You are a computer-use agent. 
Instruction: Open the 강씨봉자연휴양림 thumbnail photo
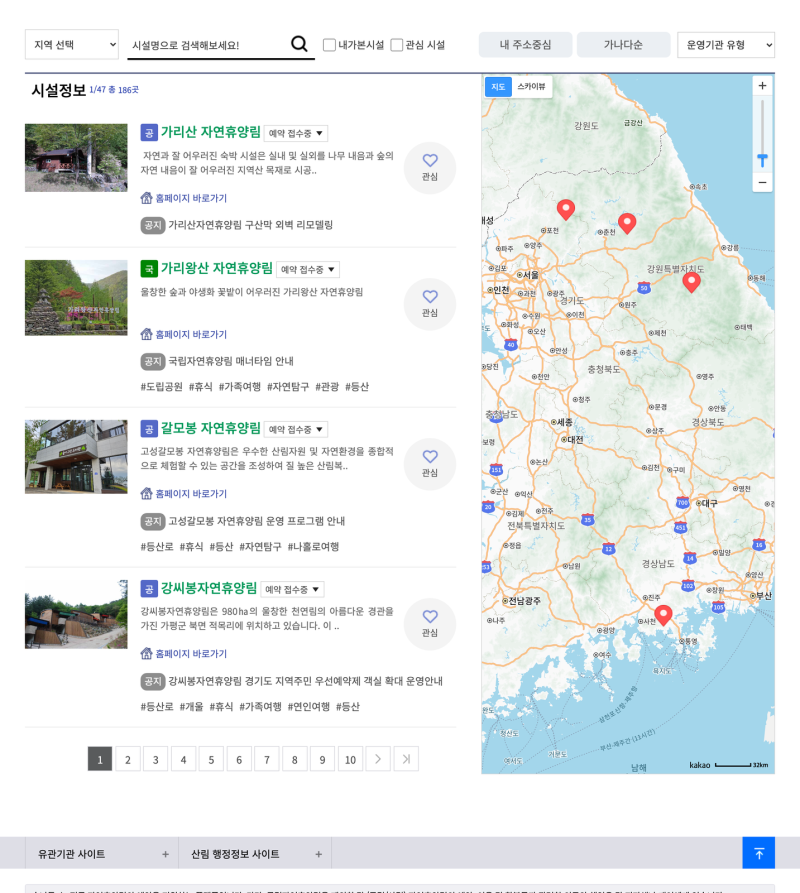(76, 615)
